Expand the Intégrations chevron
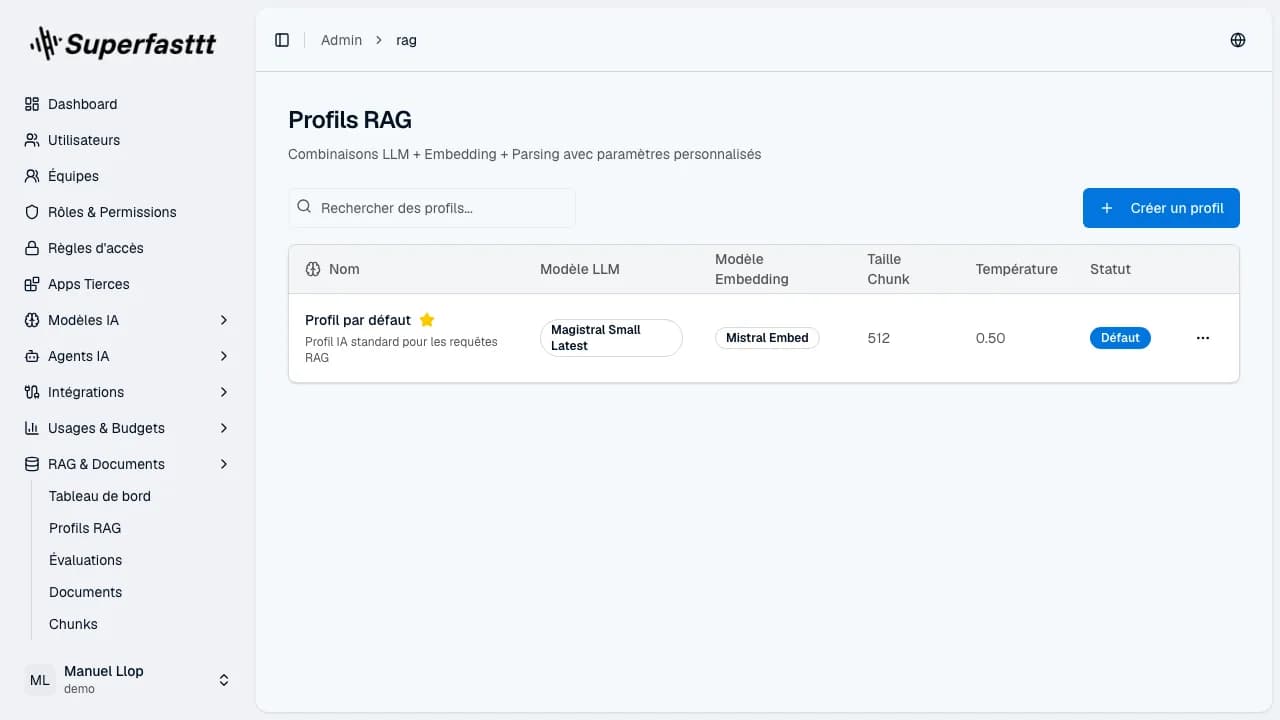1280x720 pixels. coord(224,392)
